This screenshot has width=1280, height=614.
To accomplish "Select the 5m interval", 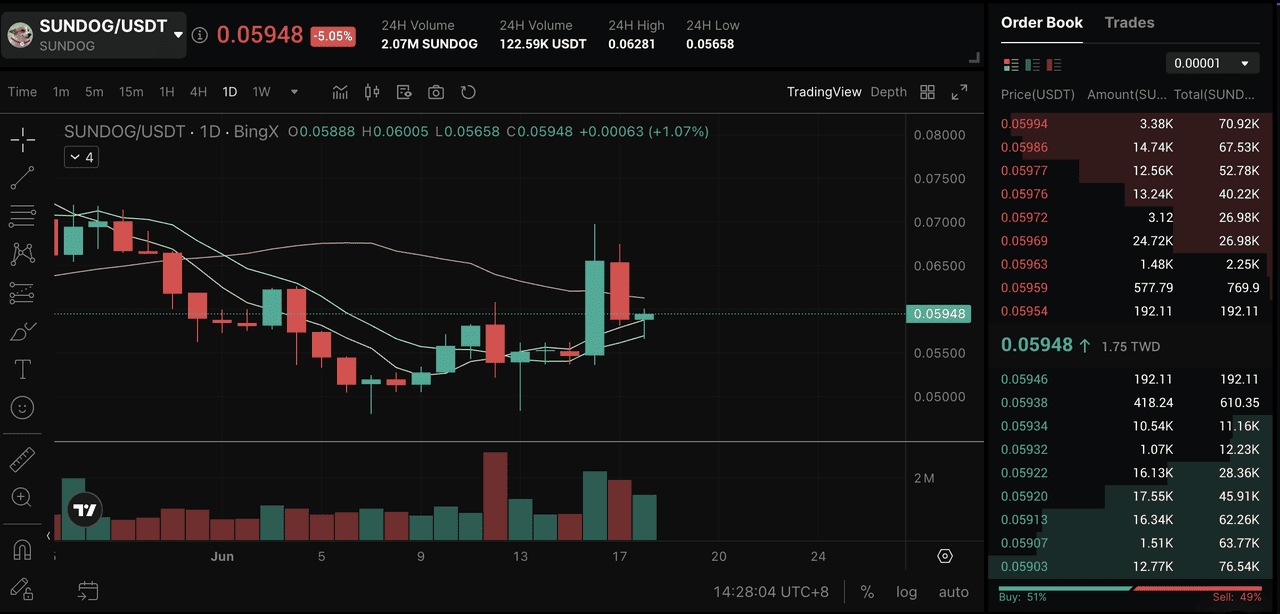I will tap(94, 92).
